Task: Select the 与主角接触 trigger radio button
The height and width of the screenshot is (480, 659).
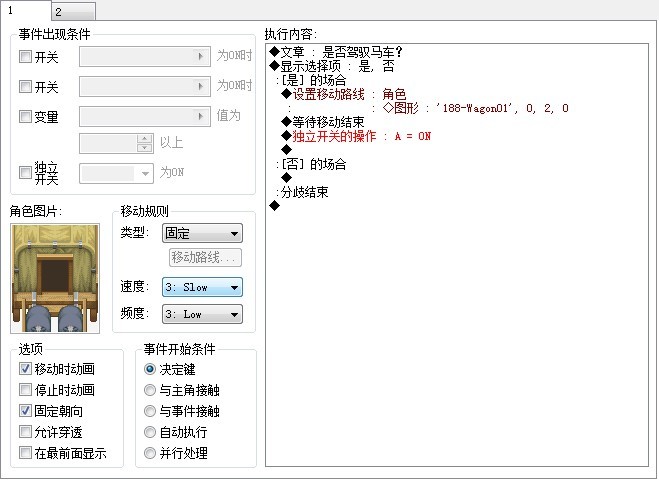Action: [150, 390]
